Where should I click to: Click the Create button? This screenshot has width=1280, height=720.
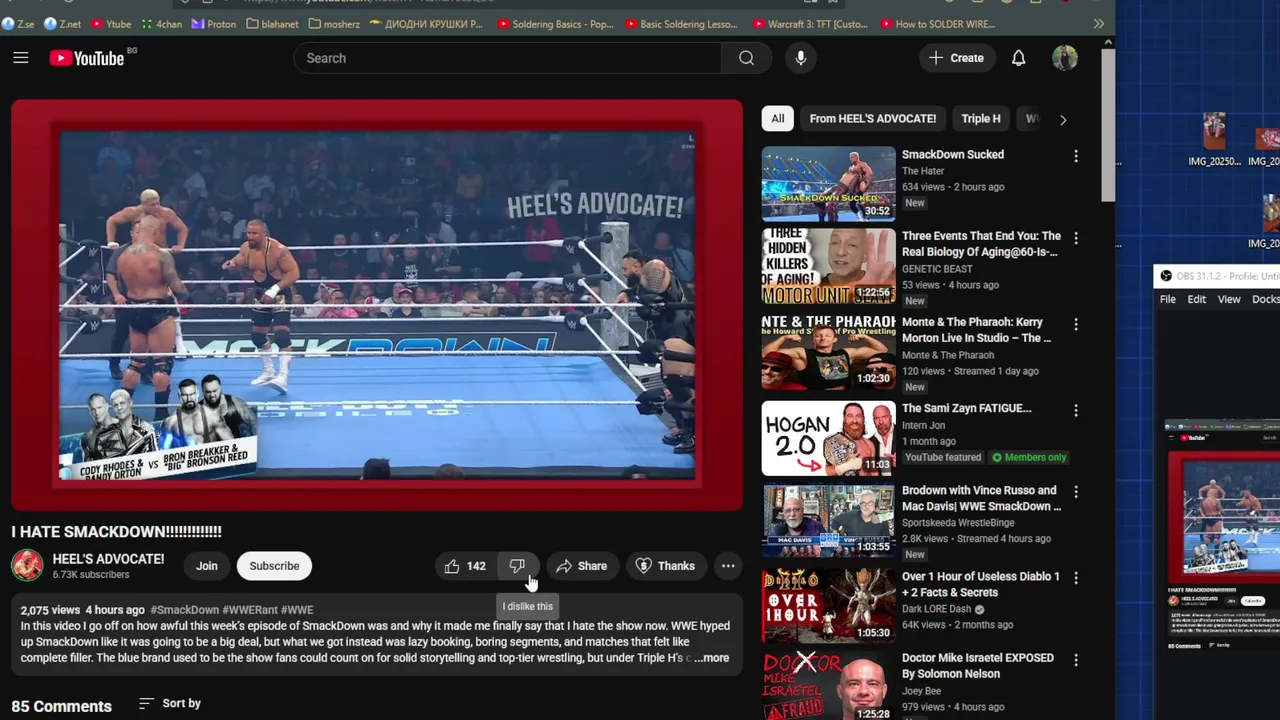point(956,58)
